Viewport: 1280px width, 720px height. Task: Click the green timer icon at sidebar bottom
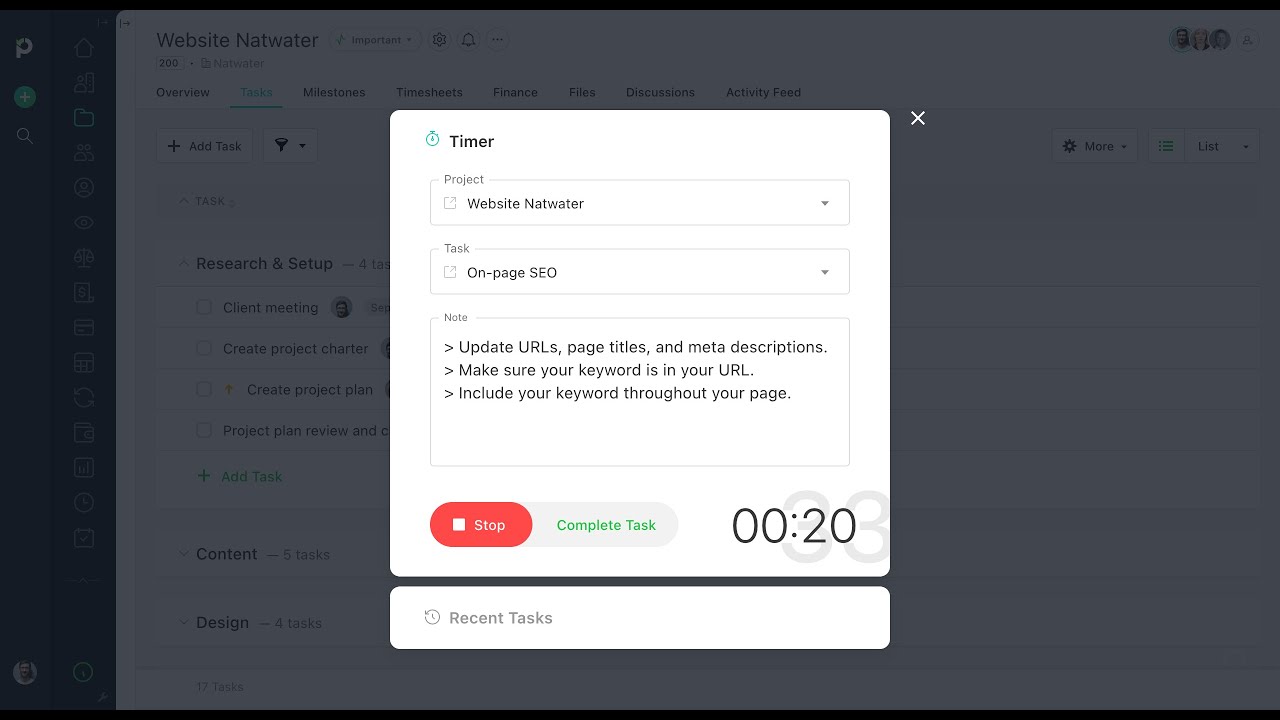coord(84,673)
